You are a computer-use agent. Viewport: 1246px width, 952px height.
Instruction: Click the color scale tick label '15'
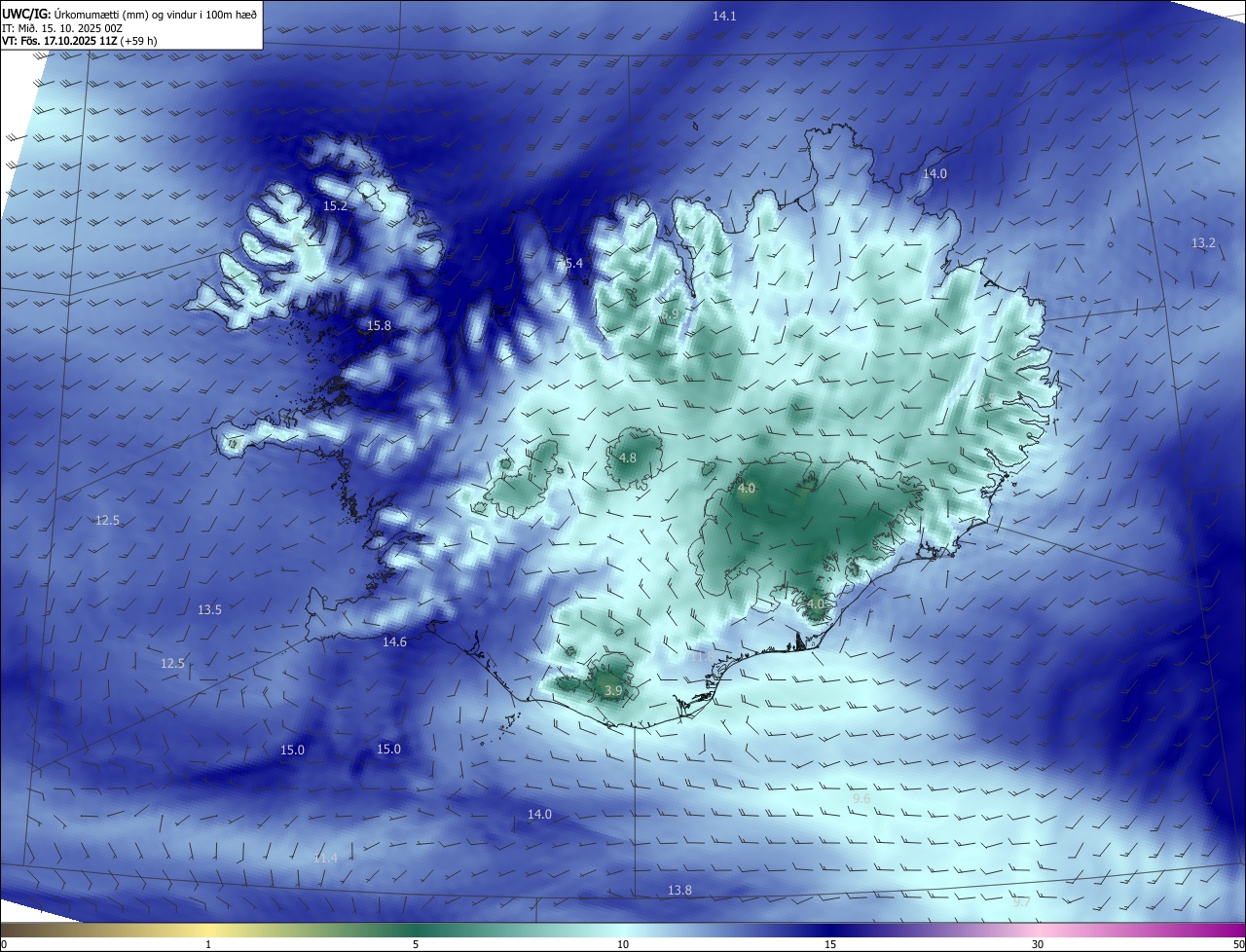pos(830,945)
